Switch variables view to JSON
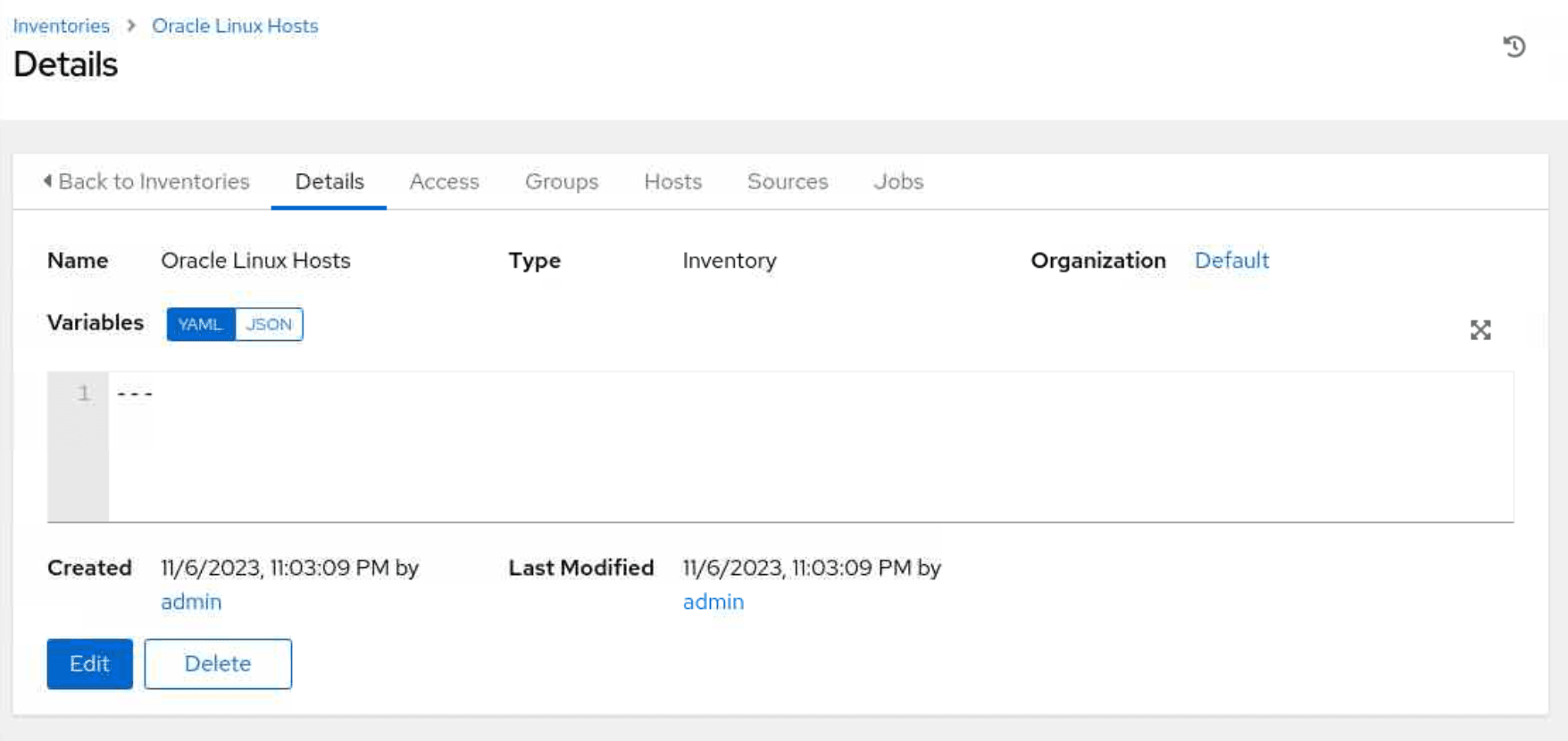 pyautogui.click(x=269, y=324)
